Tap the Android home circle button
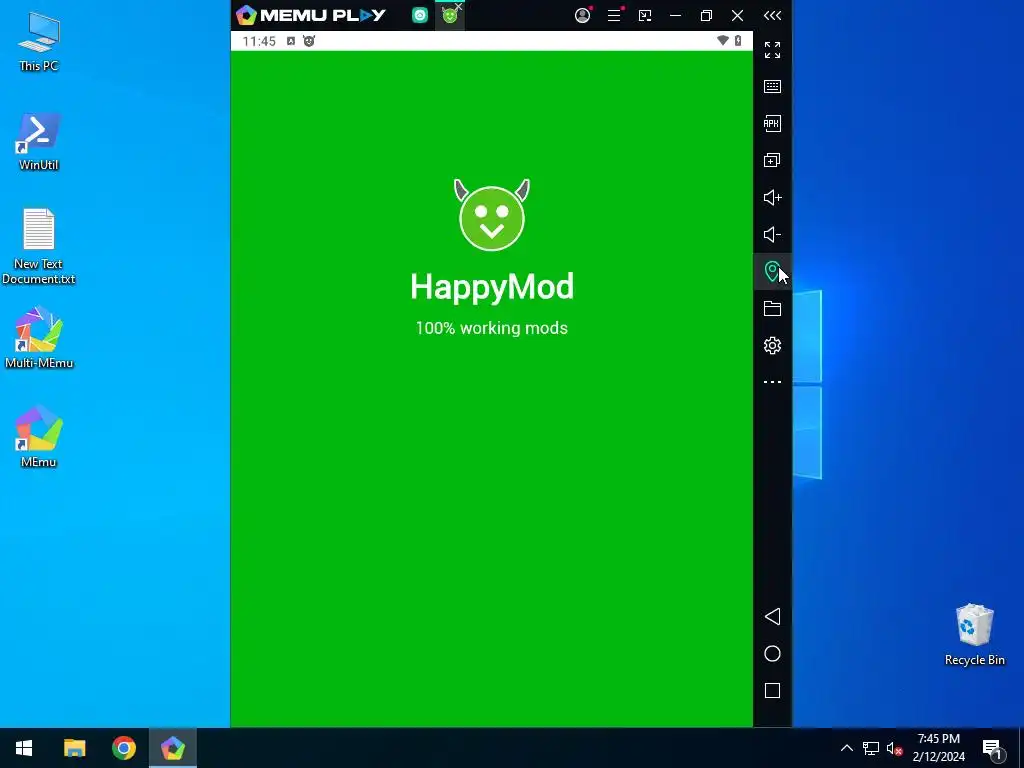 pyautogui.click(x=773, y=654)
